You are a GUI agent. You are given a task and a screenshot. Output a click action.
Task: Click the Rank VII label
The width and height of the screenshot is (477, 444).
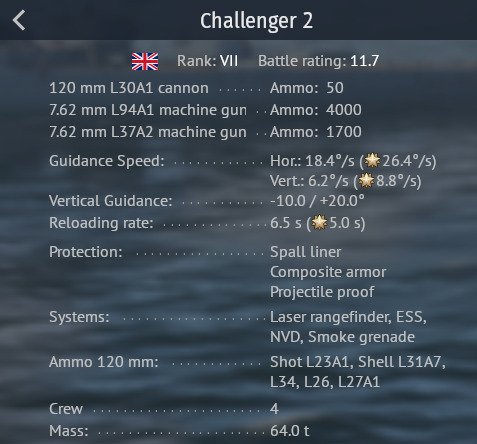coord(207,61)
